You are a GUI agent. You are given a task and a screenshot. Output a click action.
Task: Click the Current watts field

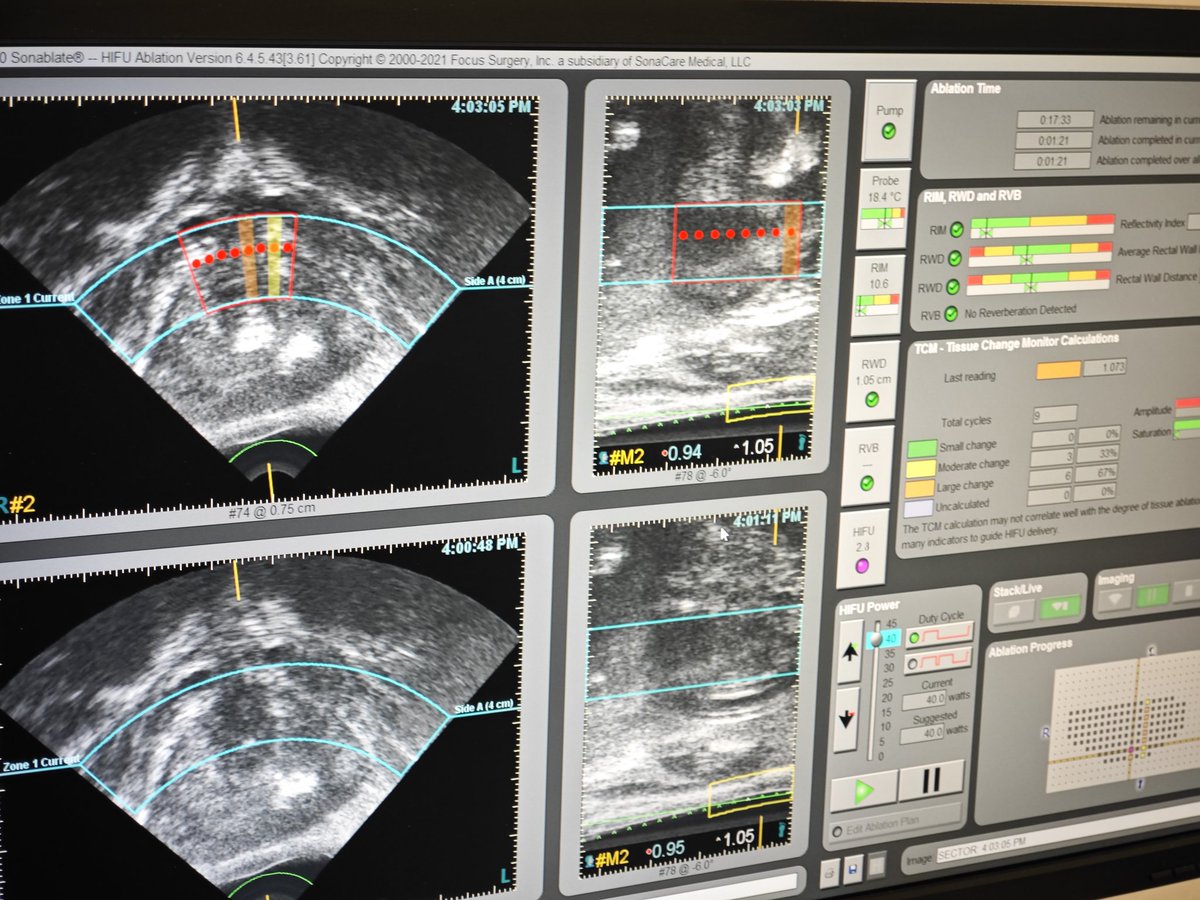[924, 702]
